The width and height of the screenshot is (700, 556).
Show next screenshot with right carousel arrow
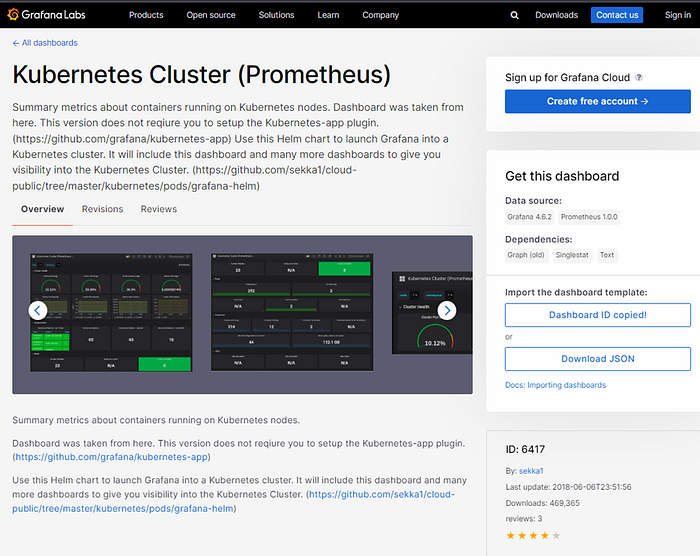(447, 310)
